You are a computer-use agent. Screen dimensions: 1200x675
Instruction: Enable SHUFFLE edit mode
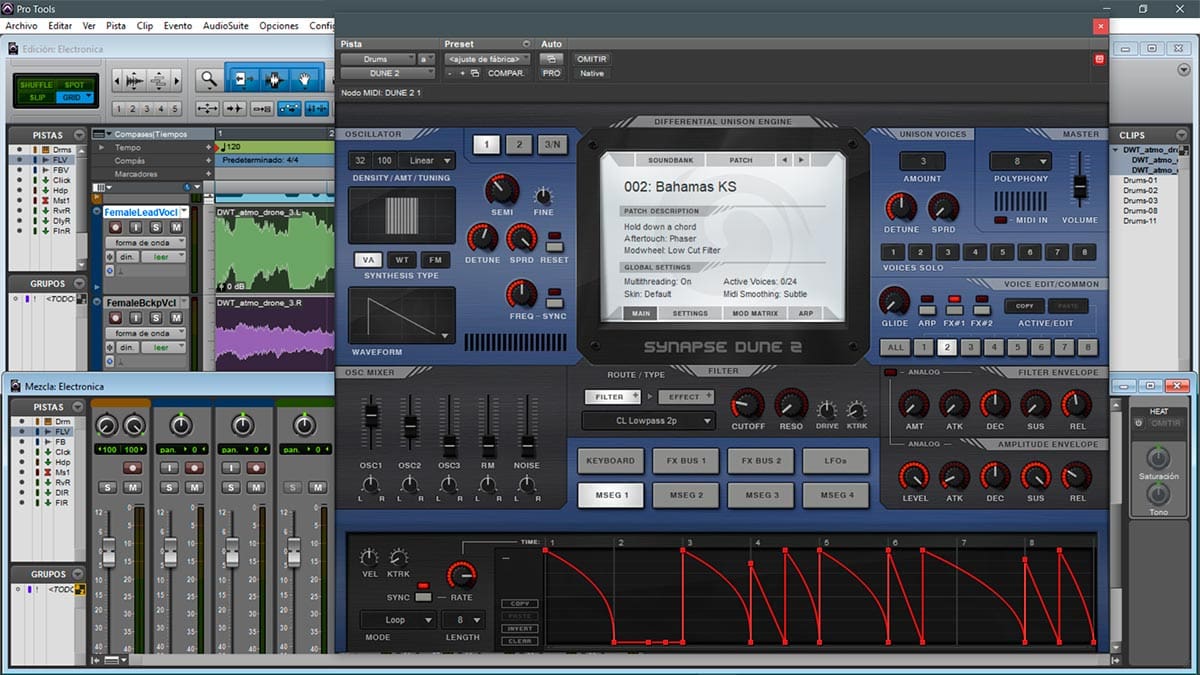36,84
